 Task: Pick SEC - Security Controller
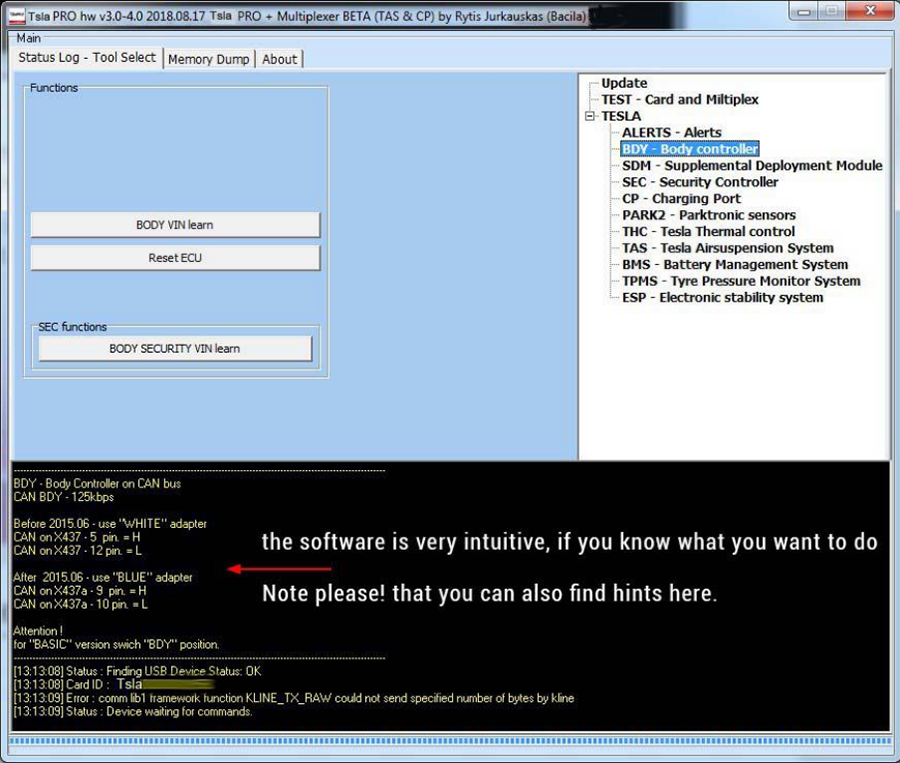tap(699, 182)
